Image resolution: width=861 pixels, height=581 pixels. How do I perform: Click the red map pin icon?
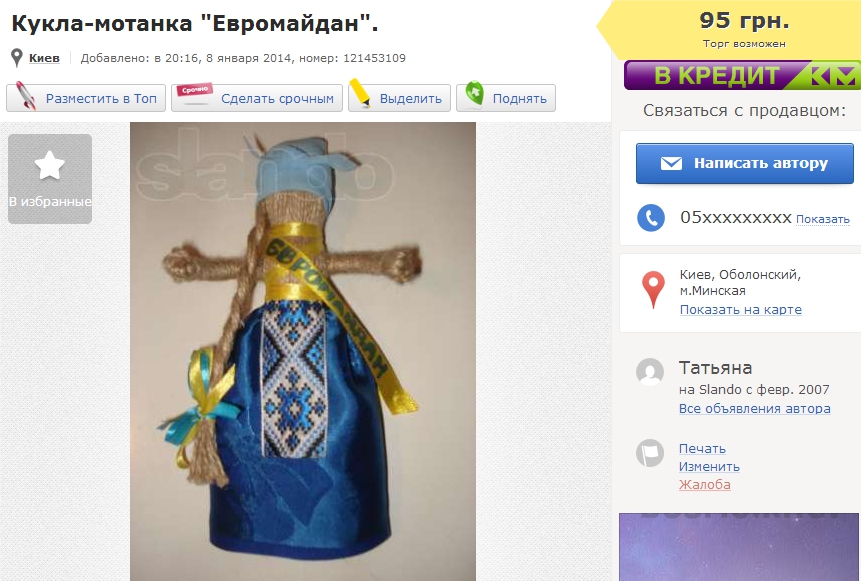point(653,289)
